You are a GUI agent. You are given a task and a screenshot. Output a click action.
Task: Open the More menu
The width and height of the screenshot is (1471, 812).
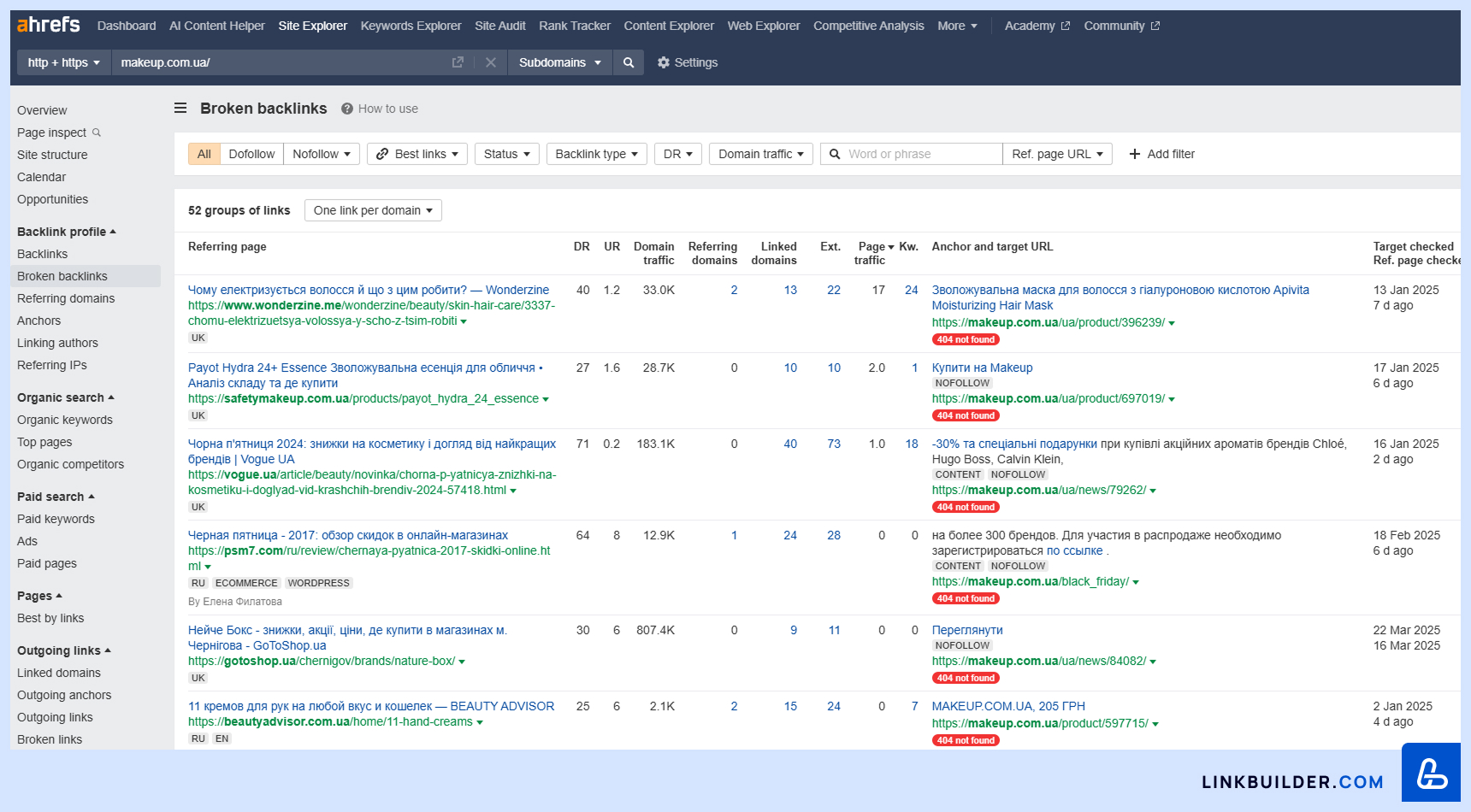point(957,26)
